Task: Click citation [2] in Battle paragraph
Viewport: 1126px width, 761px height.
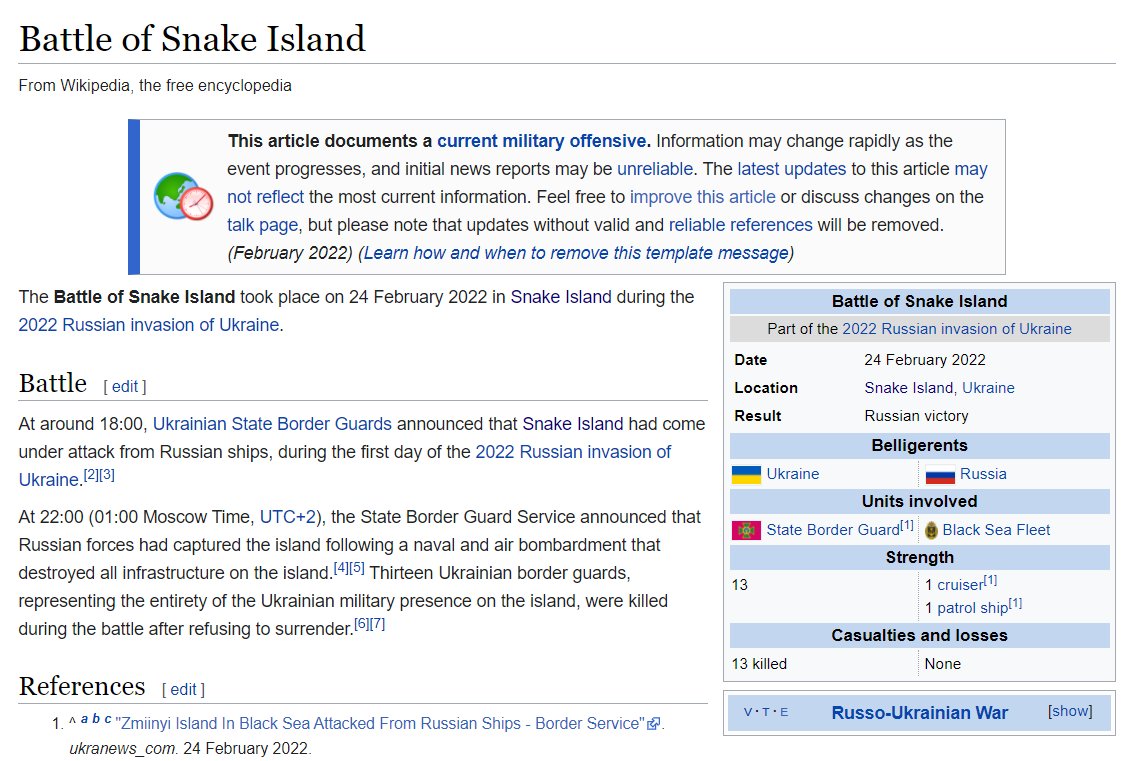Action: coord(91,475)
